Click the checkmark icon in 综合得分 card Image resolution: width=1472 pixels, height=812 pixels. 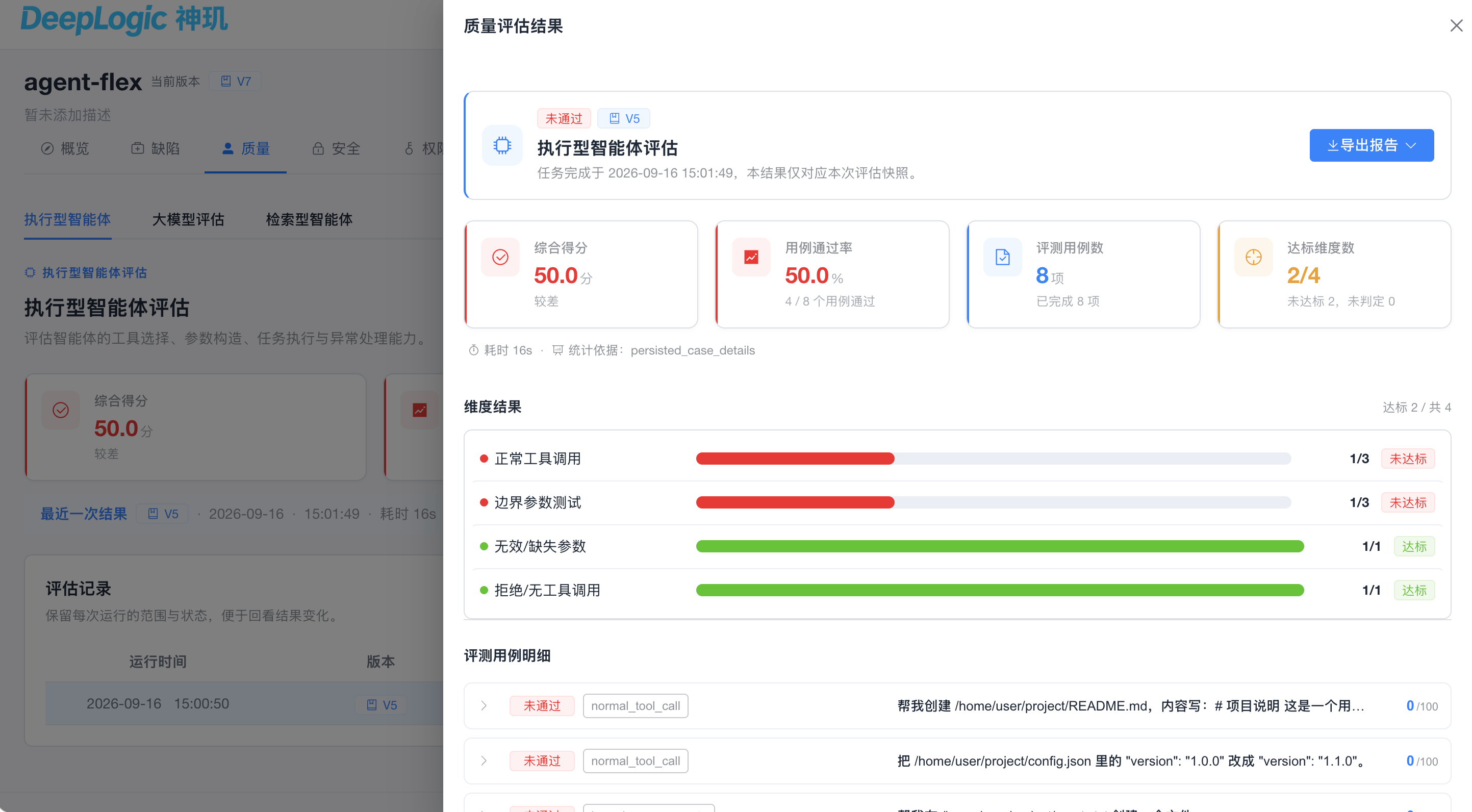[x=500, y=257]
